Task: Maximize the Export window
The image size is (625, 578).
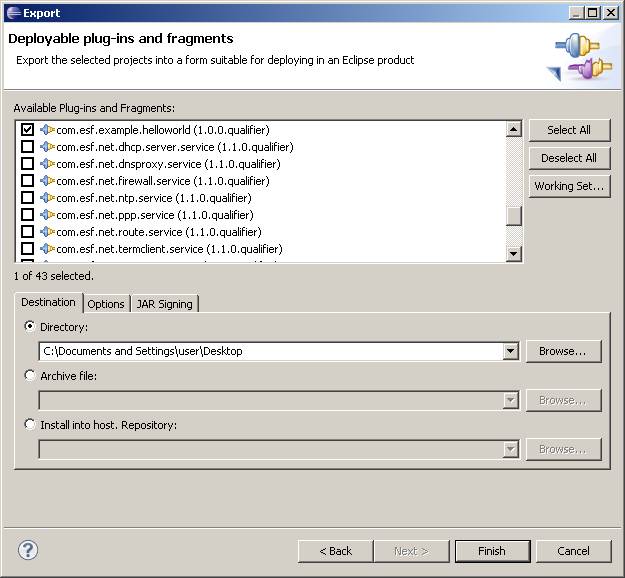Action: point(593,13)
